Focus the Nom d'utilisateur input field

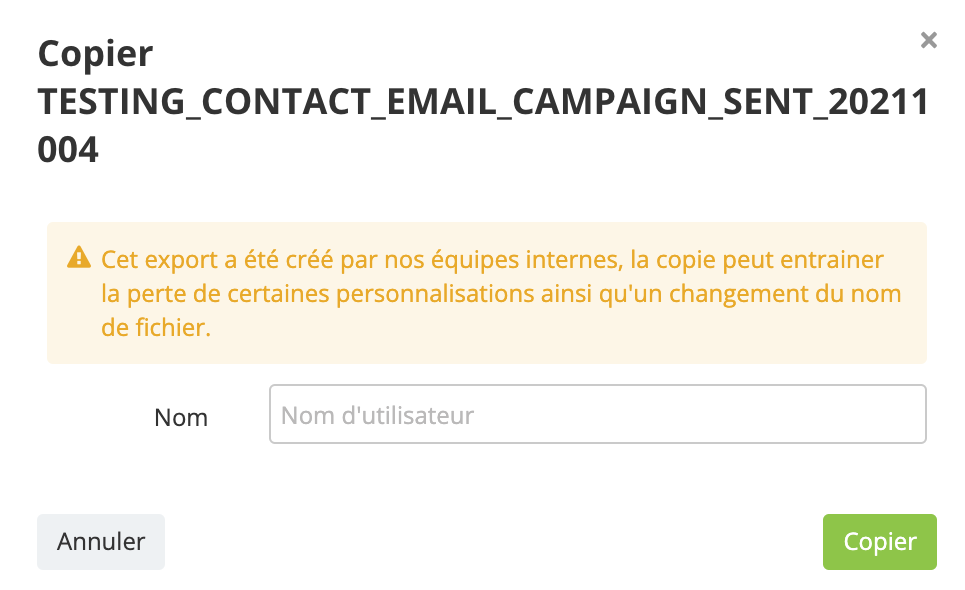point(597,414)
